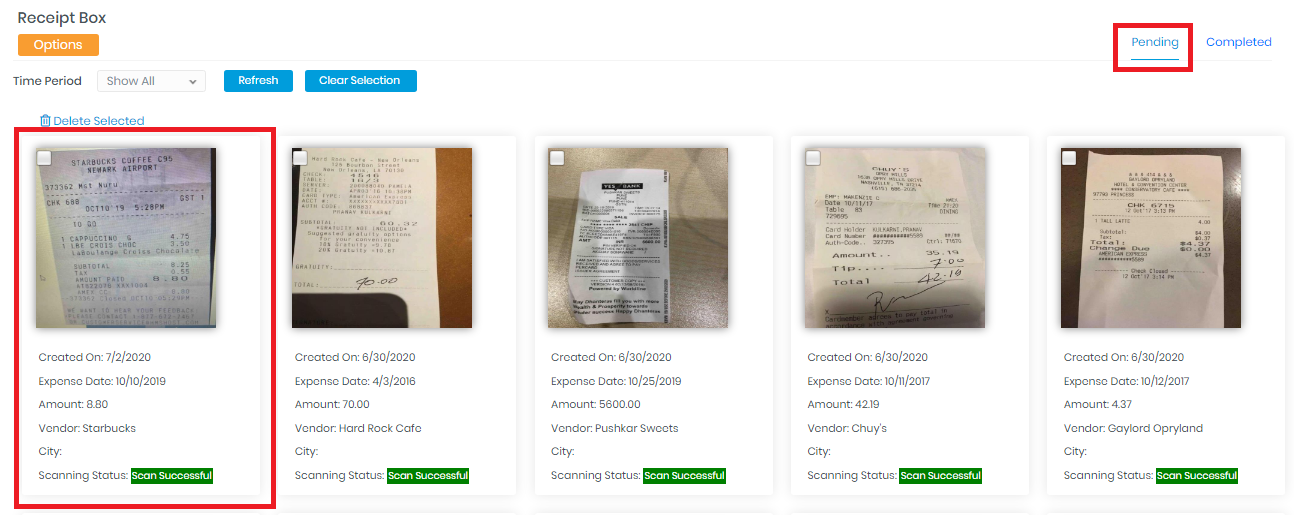Image resolution: width=1294 pixels, height=515 pixels.
Task: Switch to the Pending tab
Action: point(1155,42)
